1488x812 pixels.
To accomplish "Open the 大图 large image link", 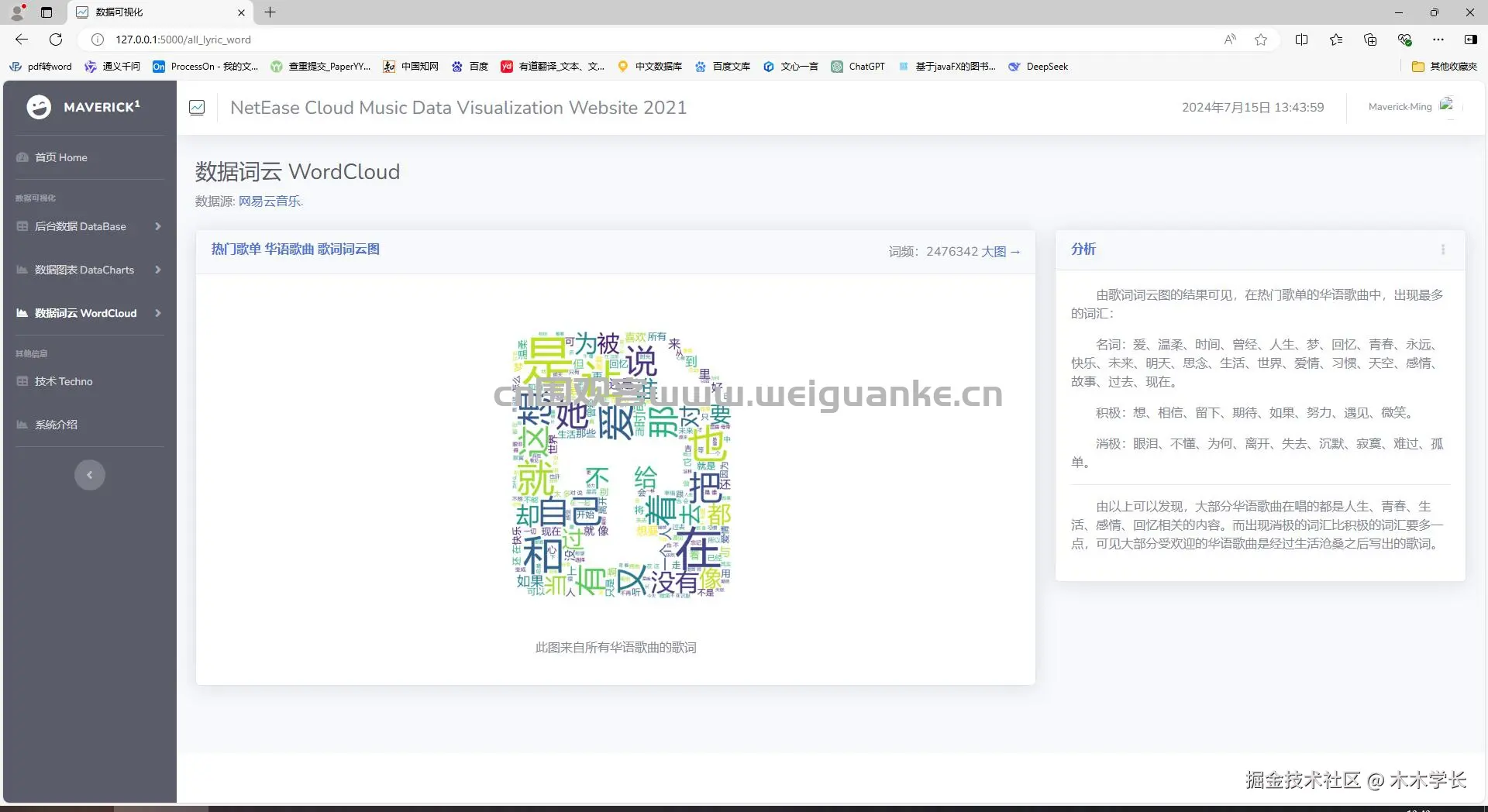I will click(1001, 252).
